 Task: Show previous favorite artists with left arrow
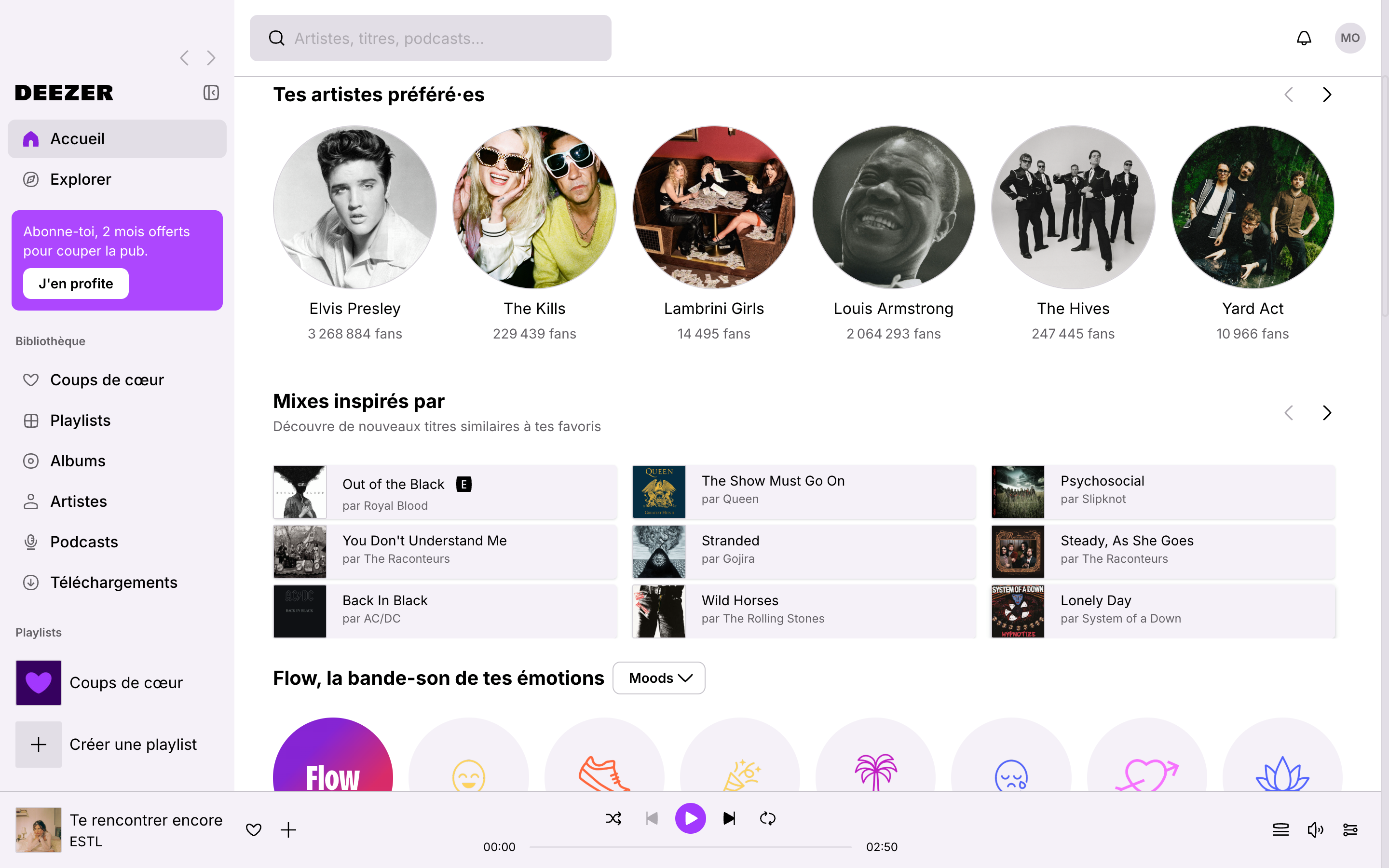click(1289, 95)
